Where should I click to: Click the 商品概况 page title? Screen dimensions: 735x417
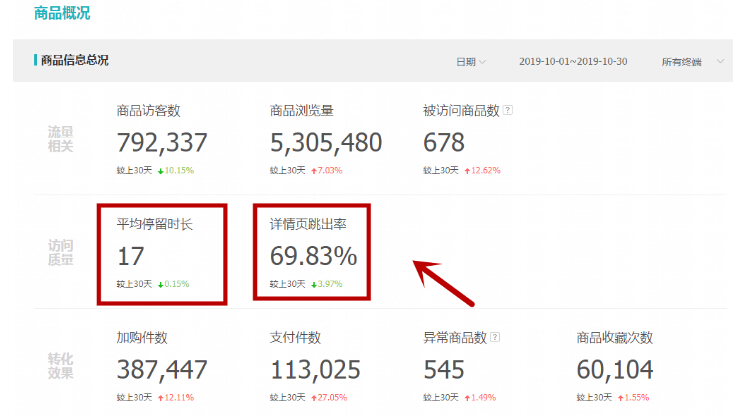coord(60,13)
